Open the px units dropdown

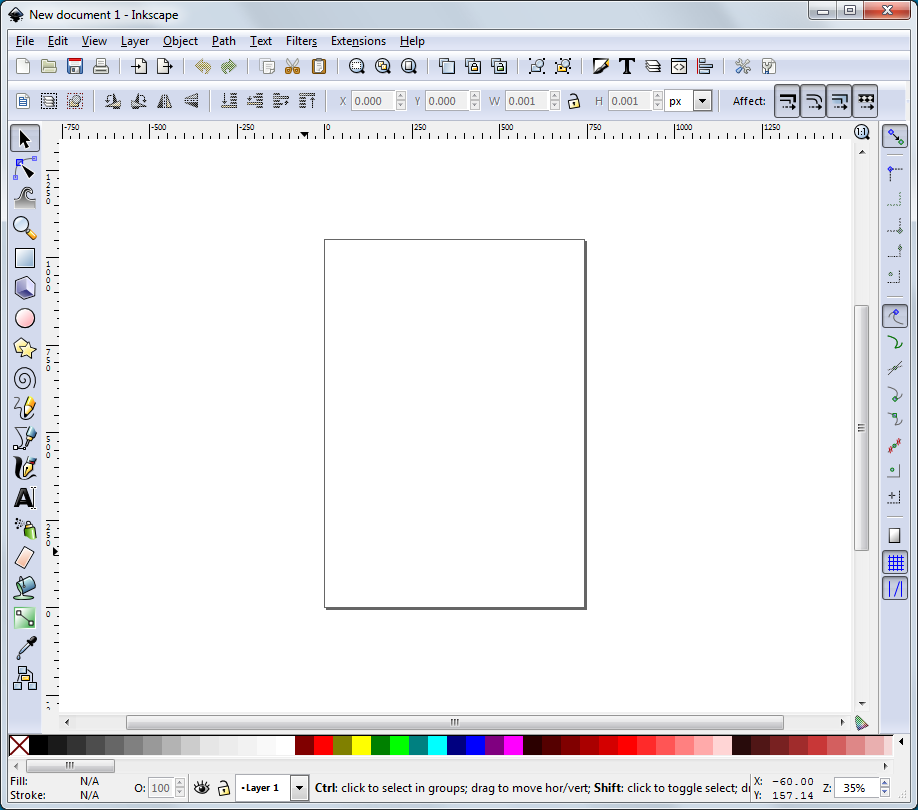[x=703, y=101]
